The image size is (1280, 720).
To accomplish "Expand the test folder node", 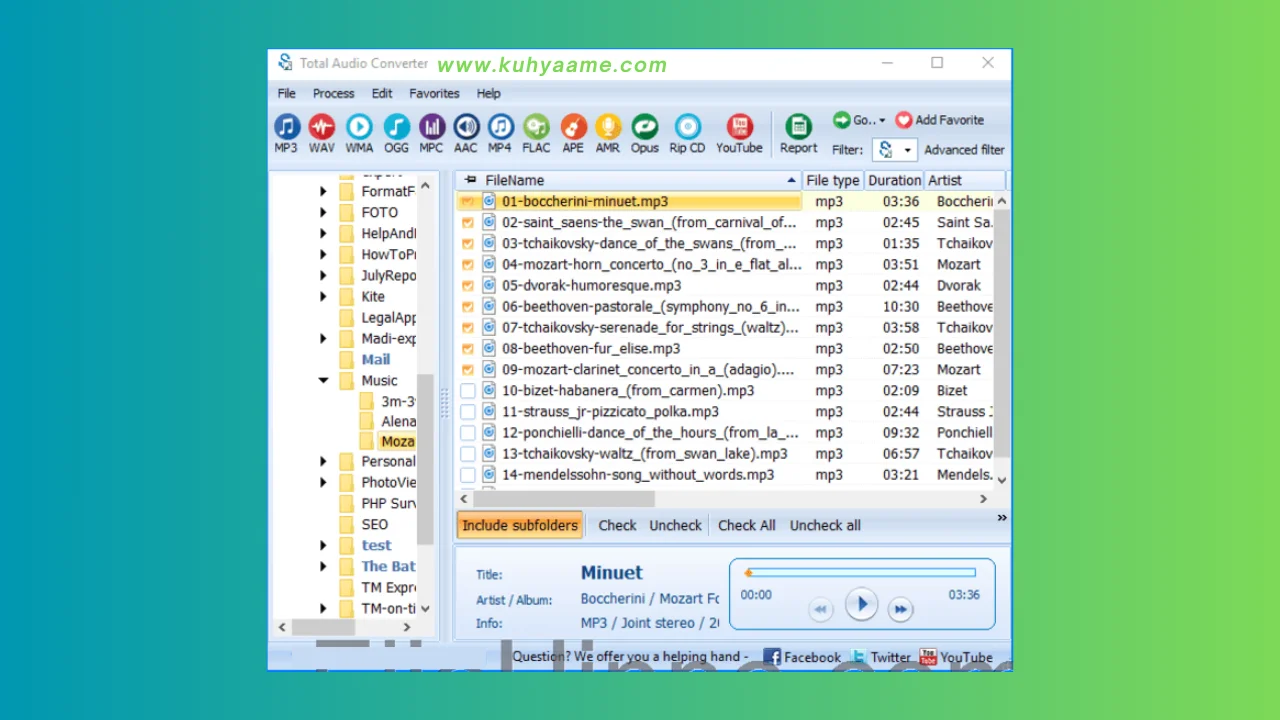I will [x=323, y=545].
